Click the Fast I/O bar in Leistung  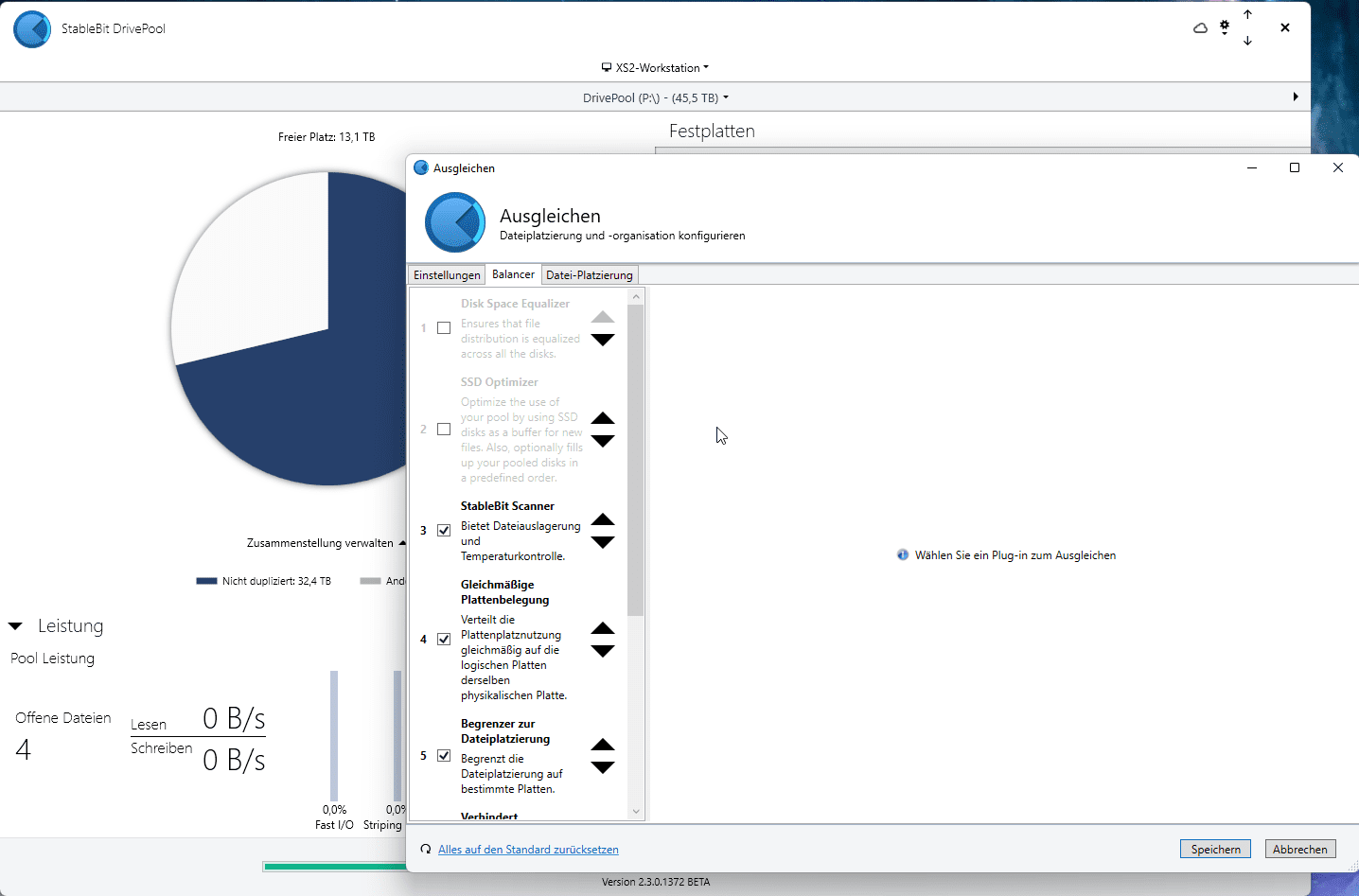point(334,736)
